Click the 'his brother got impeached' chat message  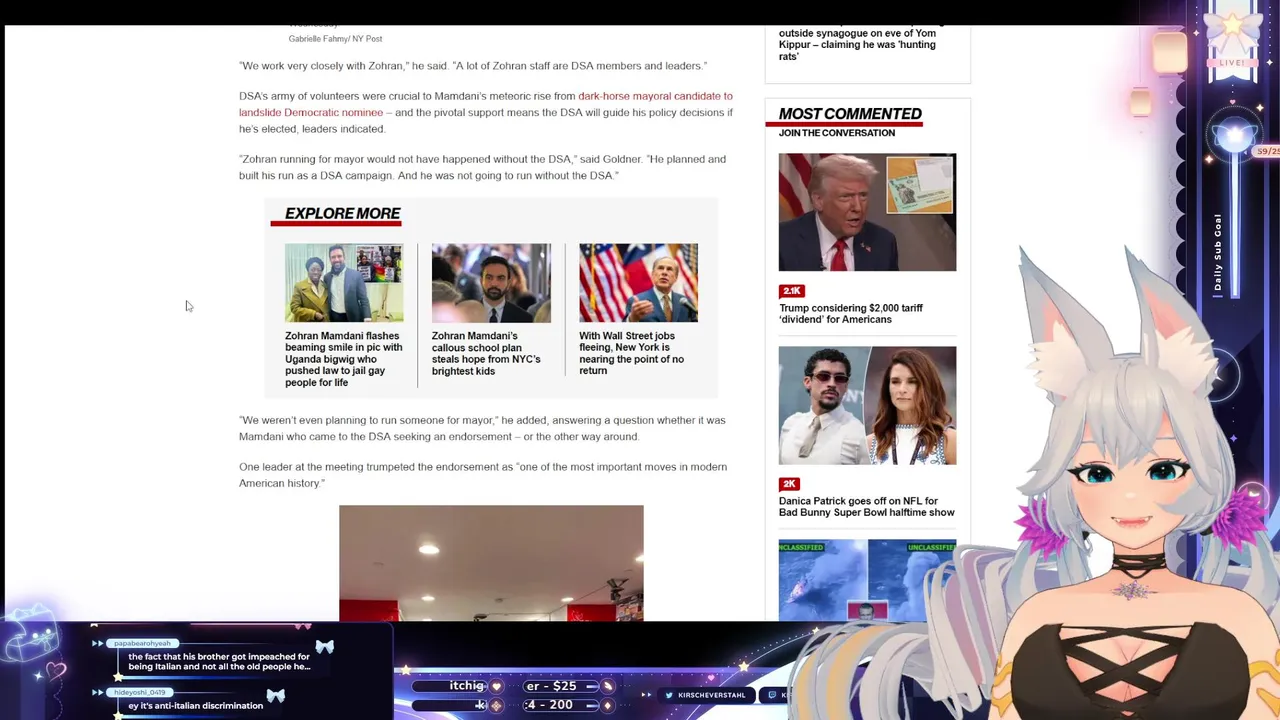[x=219, y=662]
